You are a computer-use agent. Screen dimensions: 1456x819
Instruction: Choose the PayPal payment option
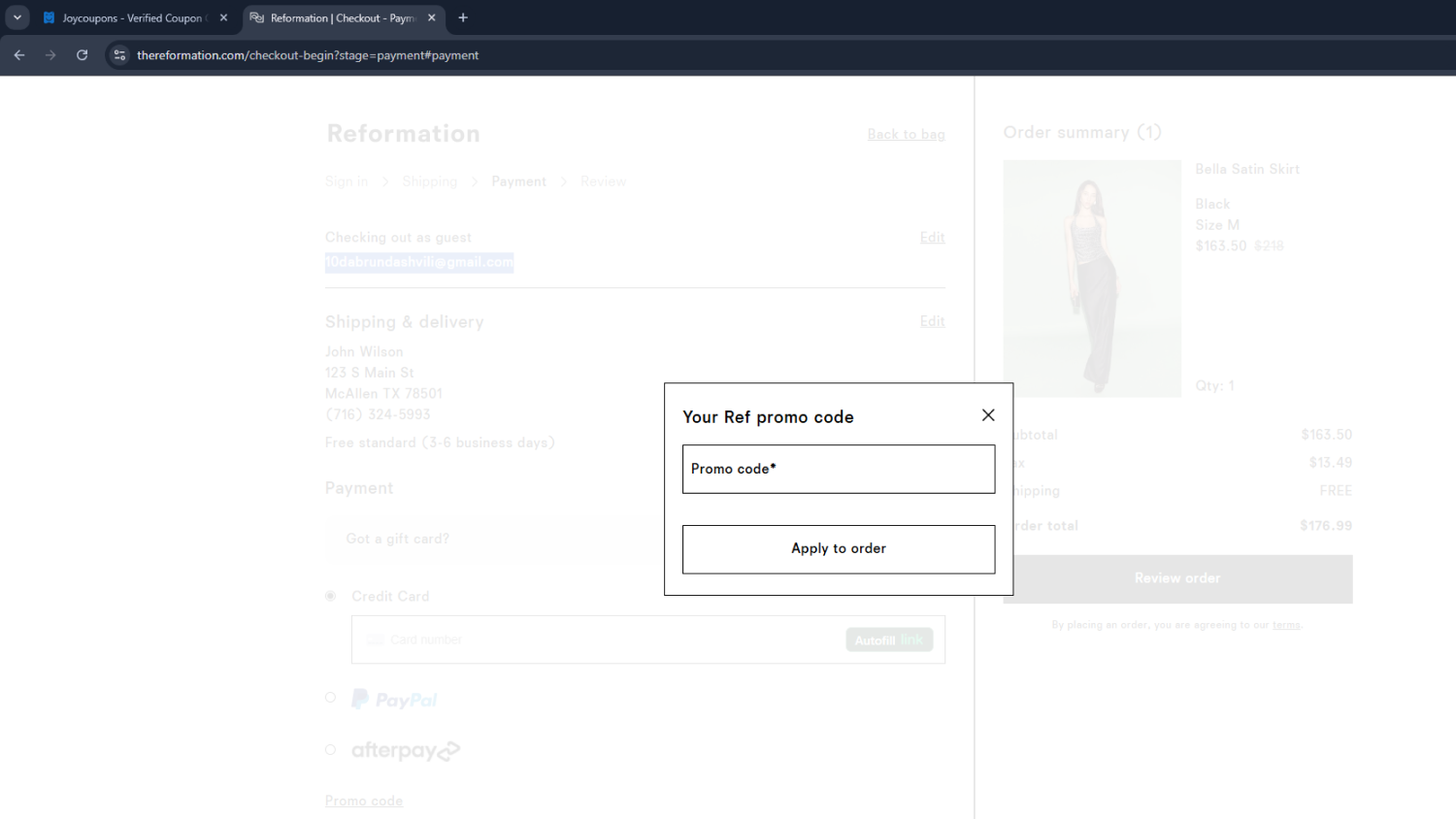(331, 698)
